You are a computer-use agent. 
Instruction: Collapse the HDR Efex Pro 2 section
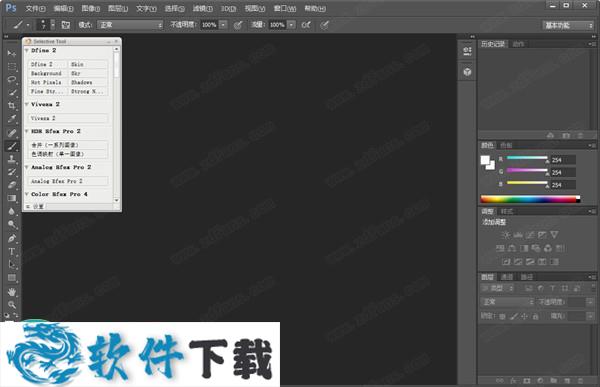(27, 131)
